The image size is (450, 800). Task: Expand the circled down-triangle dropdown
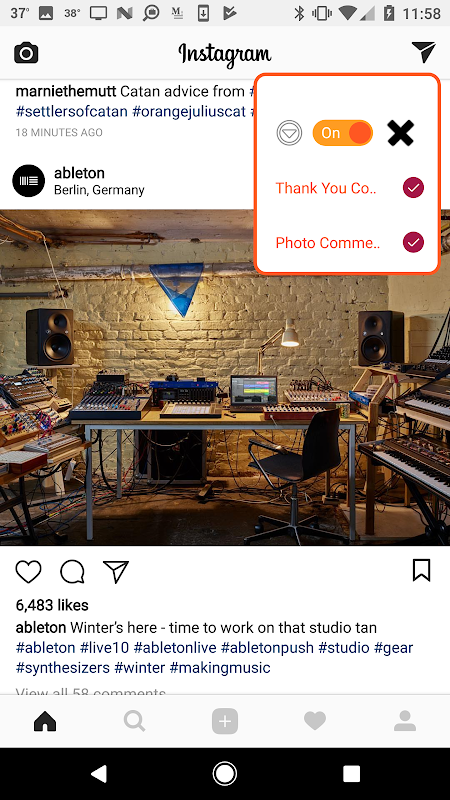pyautogui.click(x=289, y=133)
